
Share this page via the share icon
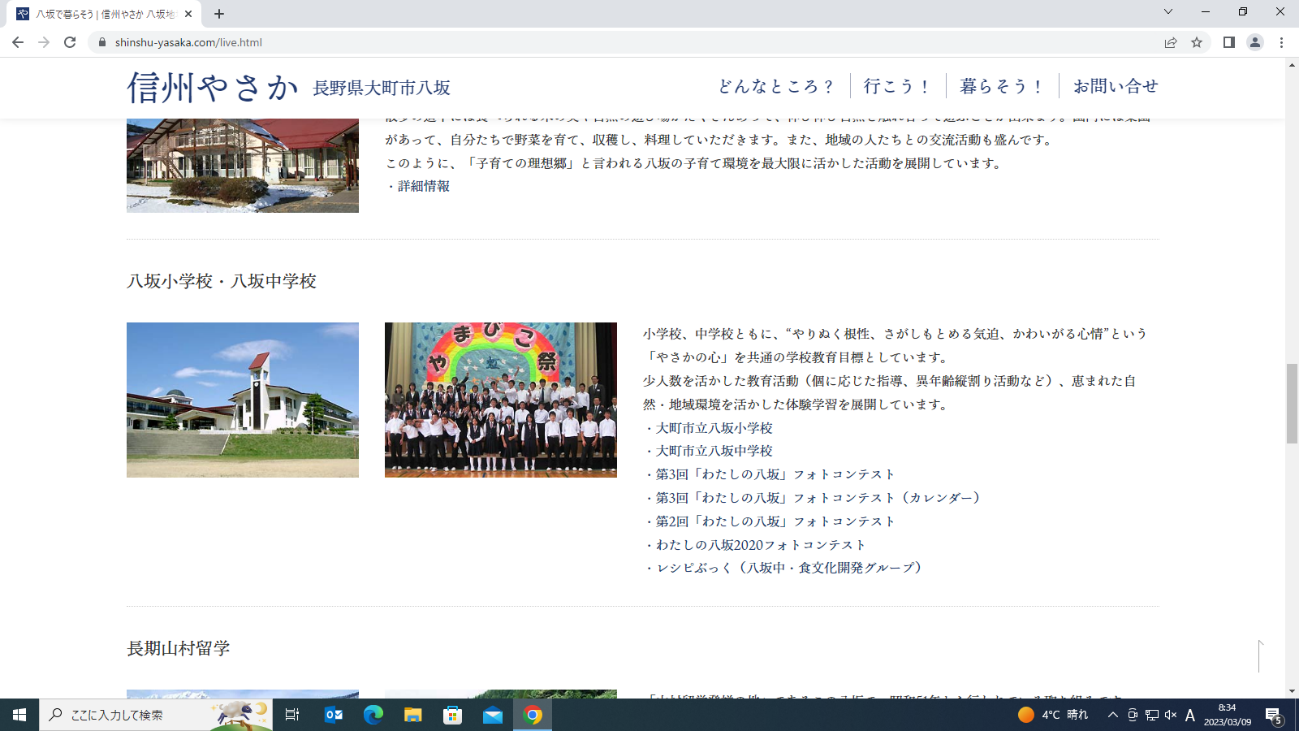tap(1170, 42)
